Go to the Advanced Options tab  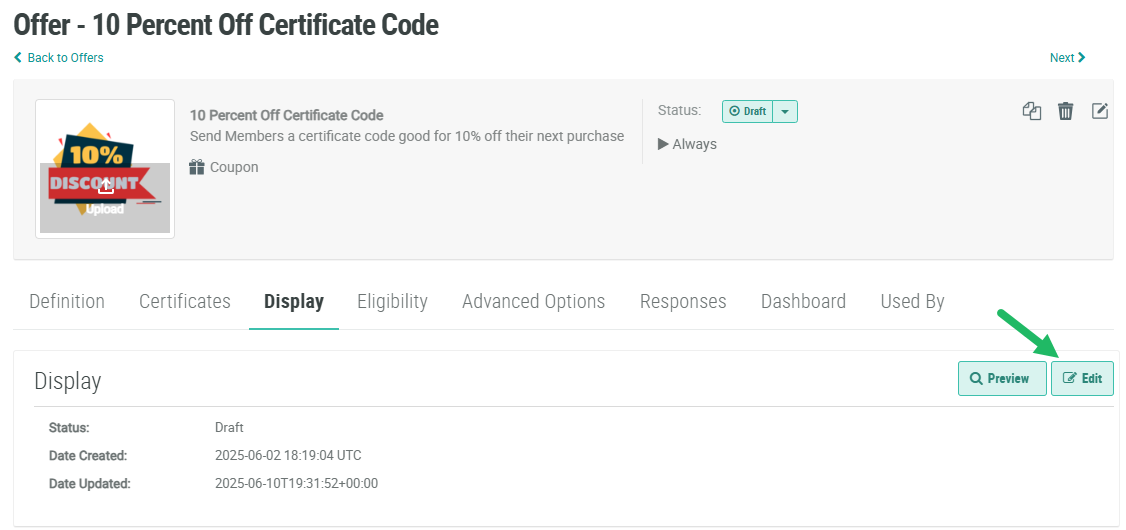pos(533,301)
